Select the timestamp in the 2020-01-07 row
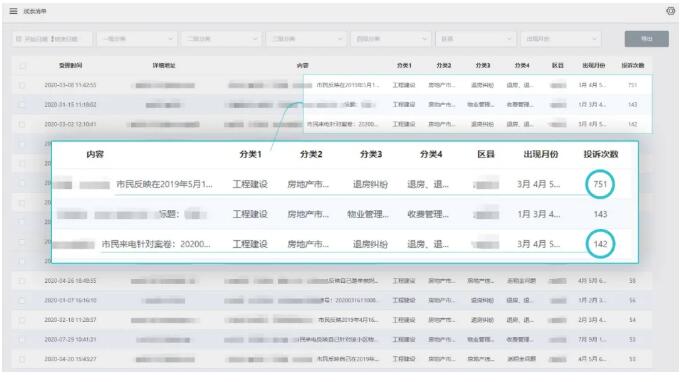 click(71, 300)
